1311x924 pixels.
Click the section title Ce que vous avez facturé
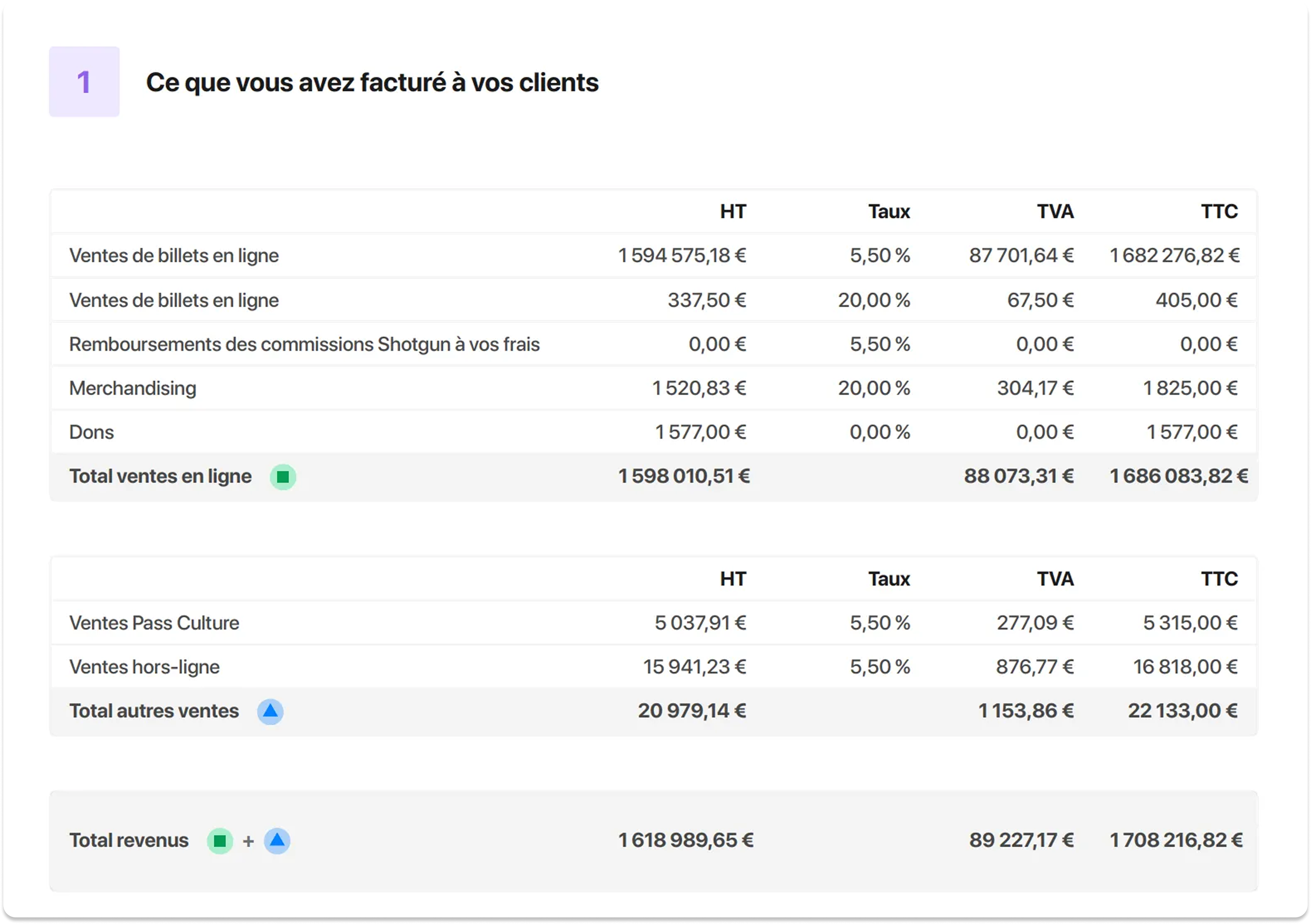372,82
